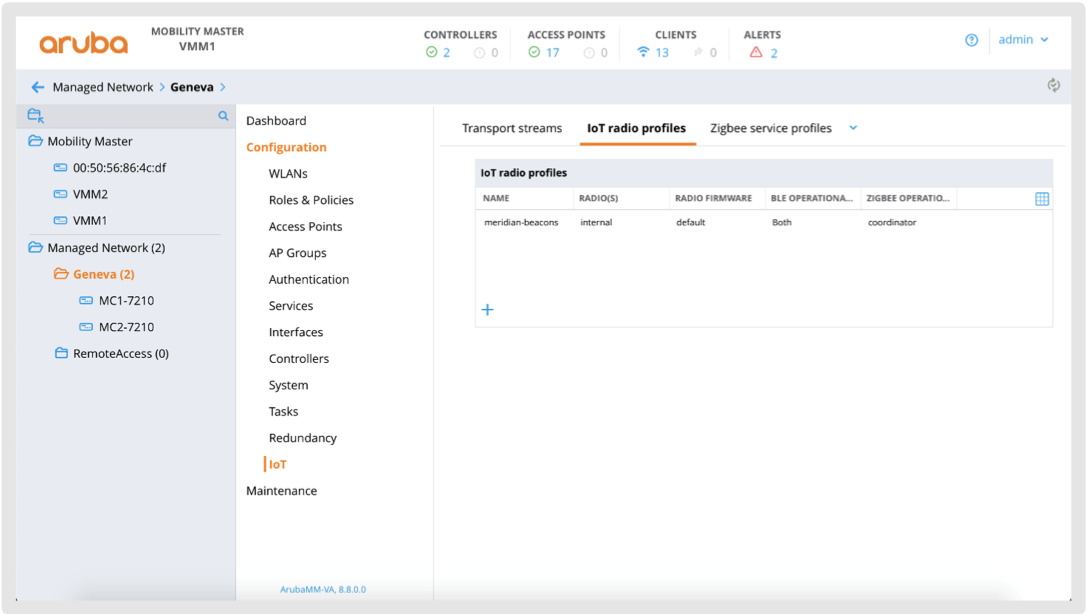Click the back arrow in breadcrumb bar

point(37,87)
